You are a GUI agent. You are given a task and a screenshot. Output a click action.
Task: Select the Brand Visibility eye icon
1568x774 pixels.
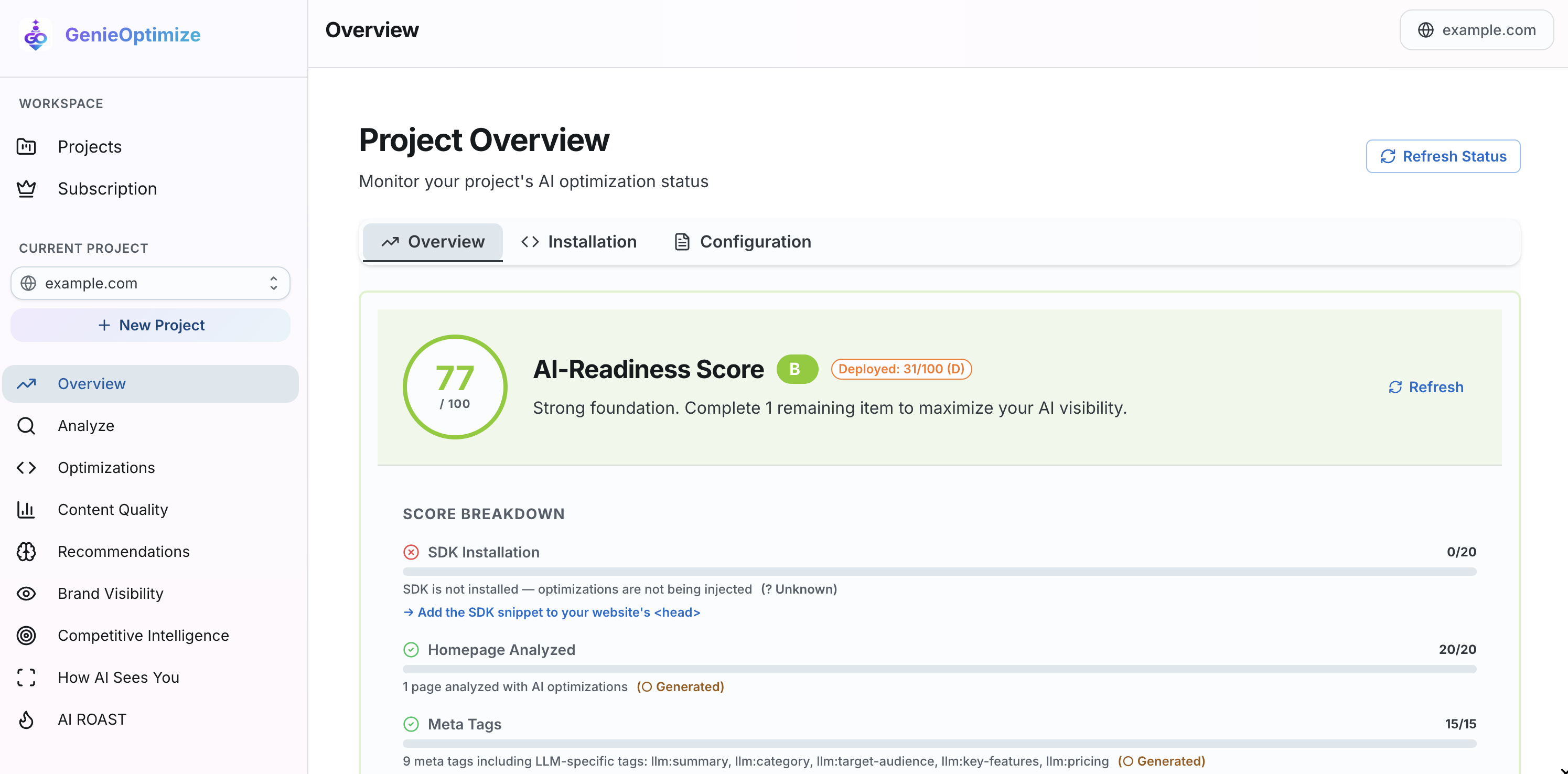[x=26, y=593]
